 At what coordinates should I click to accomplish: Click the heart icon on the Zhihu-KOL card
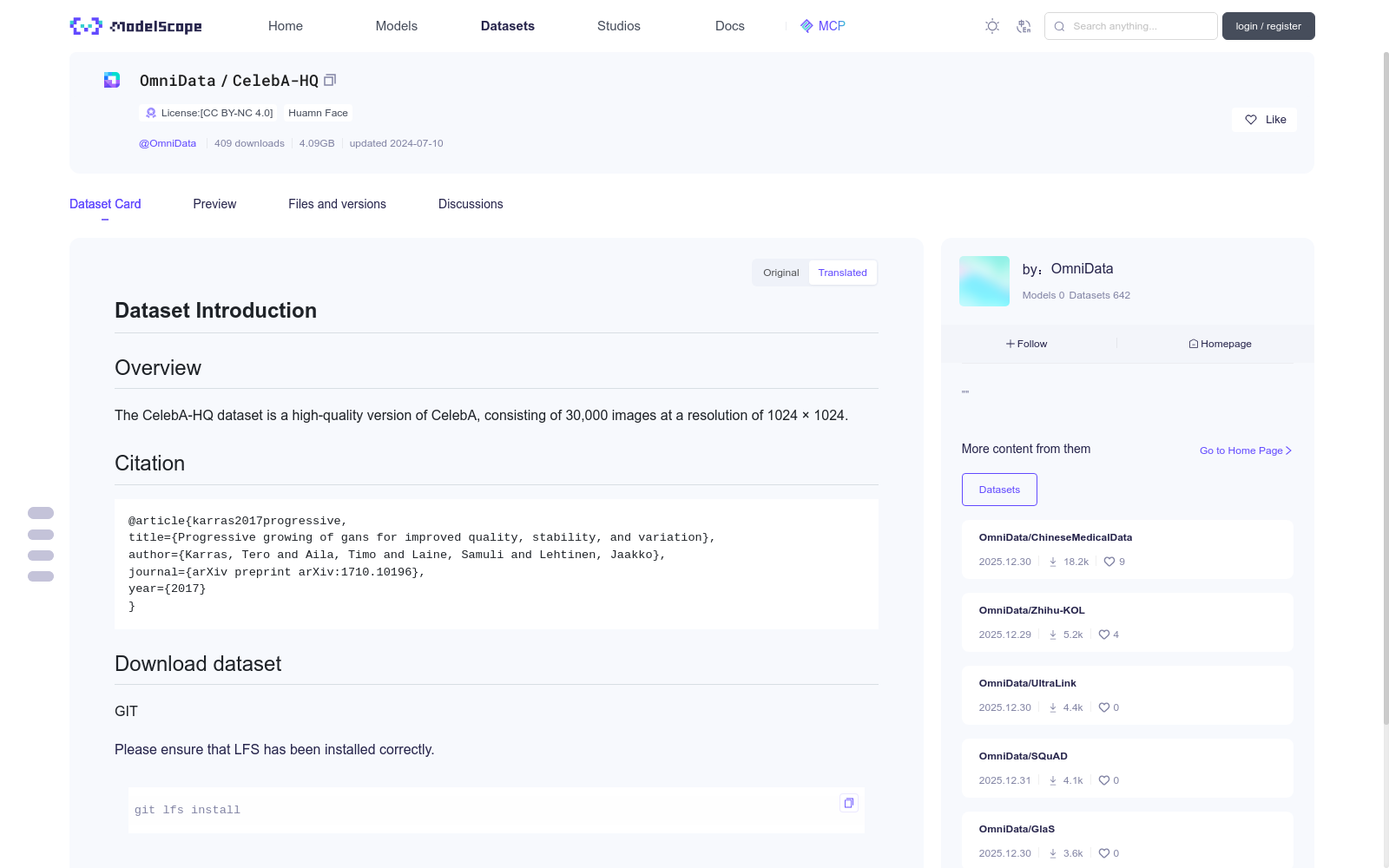click(x=1104, y=635)
